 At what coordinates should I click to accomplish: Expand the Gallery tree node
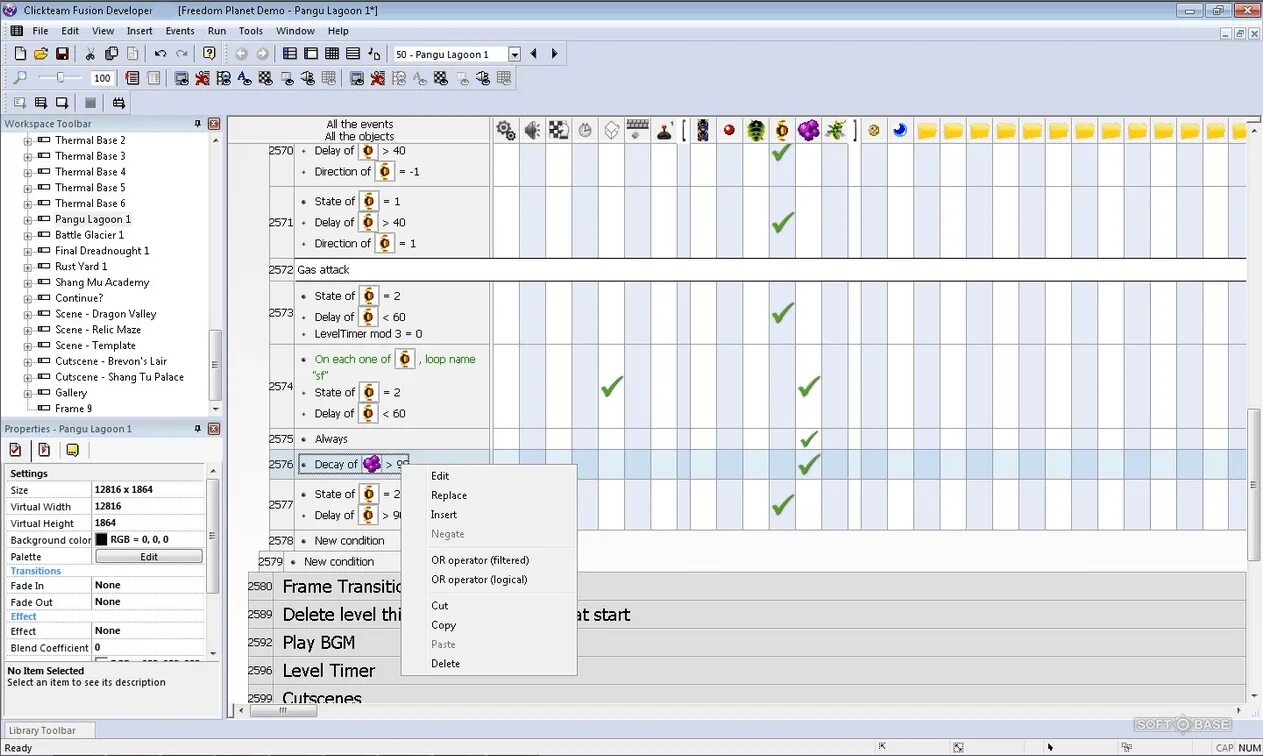[28, 393]
